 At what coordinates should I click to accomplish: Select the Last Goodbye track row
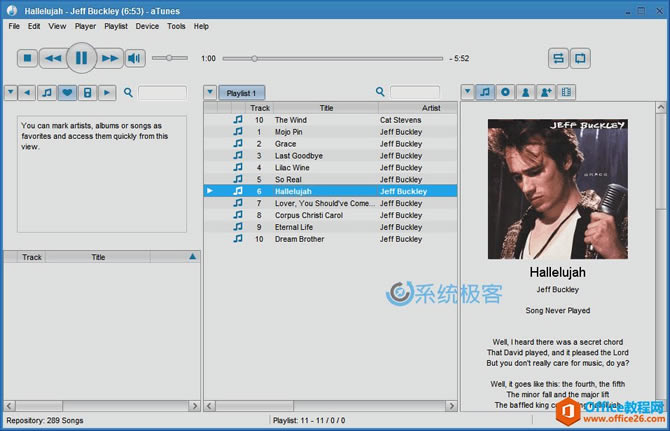point(330,156)
